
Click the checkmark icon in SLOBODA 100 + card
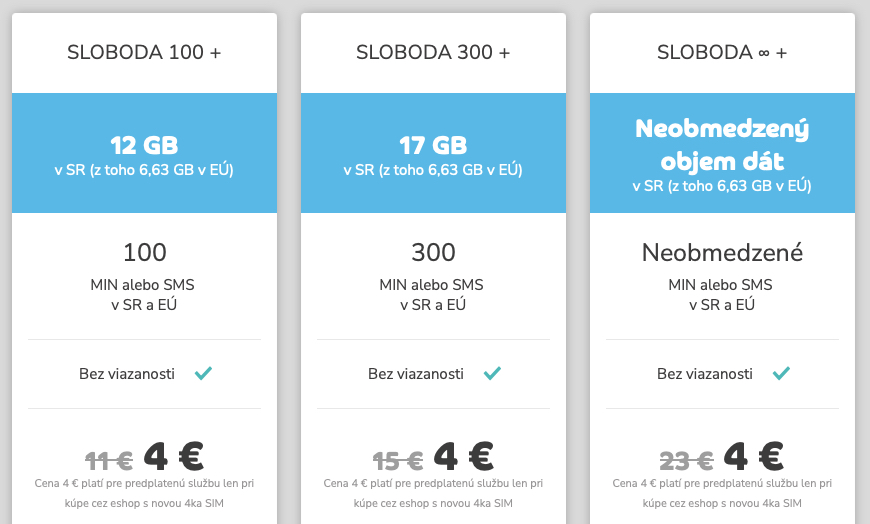click(203, 373)
